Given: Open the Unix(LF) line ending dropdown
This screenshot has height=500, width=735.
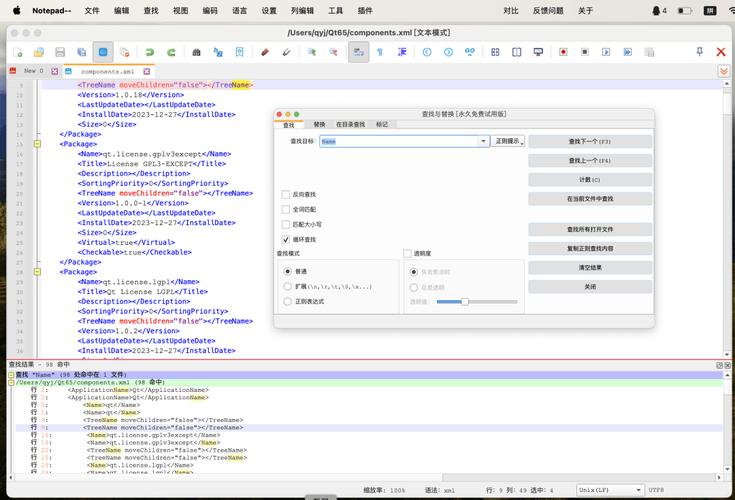Looking at the screenshot, I should tap(609, 490).
